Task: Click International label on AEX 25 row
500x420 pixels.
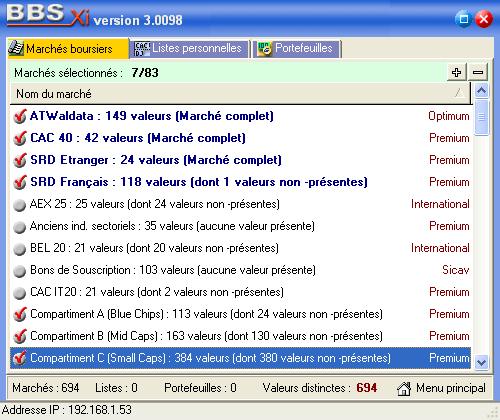Action: (x=440, y=204)
